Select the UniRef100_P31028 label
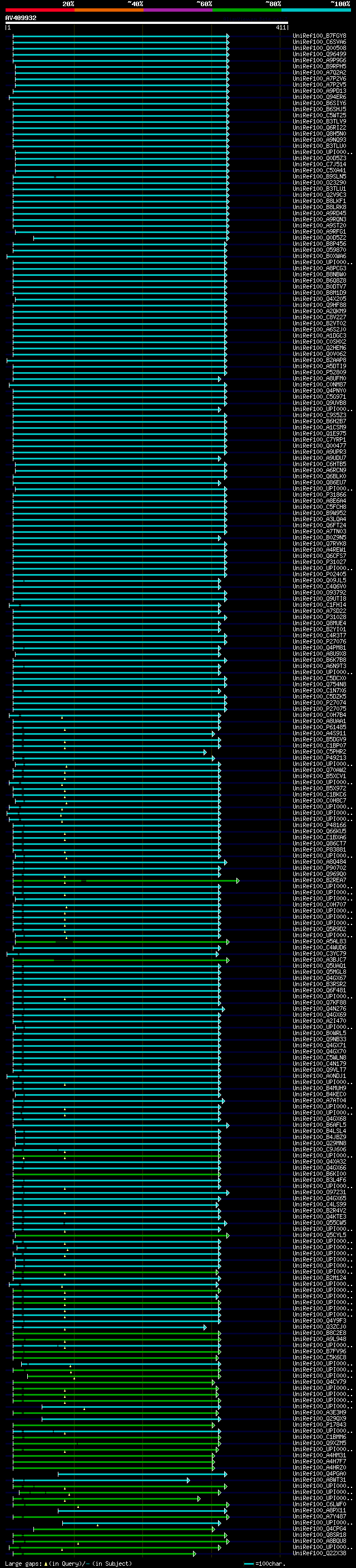The image size is (356, 1568). [319, 617]
